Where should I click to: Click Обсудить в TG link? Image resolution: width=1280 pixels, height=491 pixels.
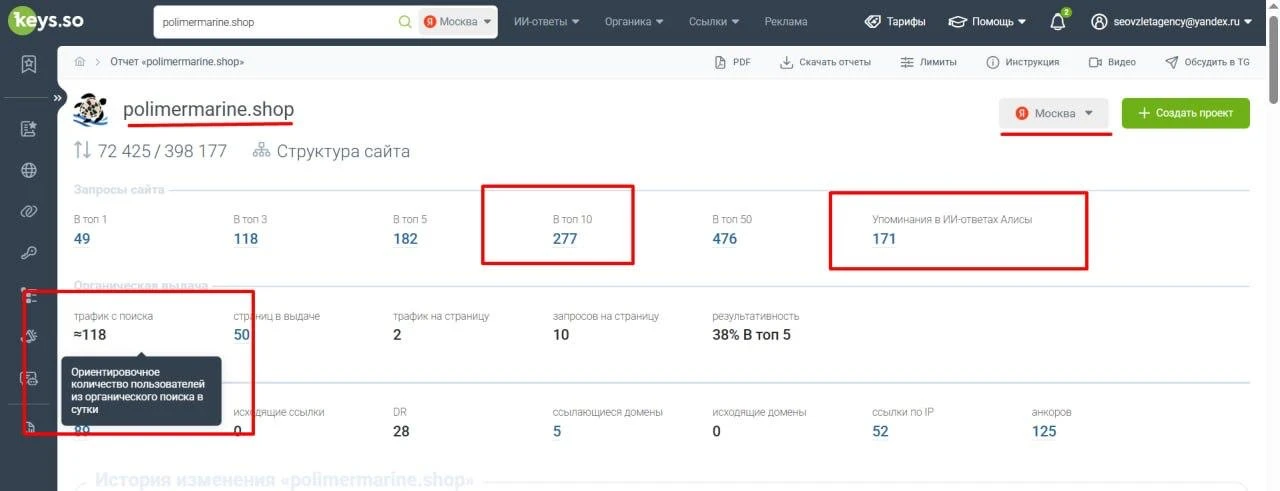click(x=1207, y=62)
